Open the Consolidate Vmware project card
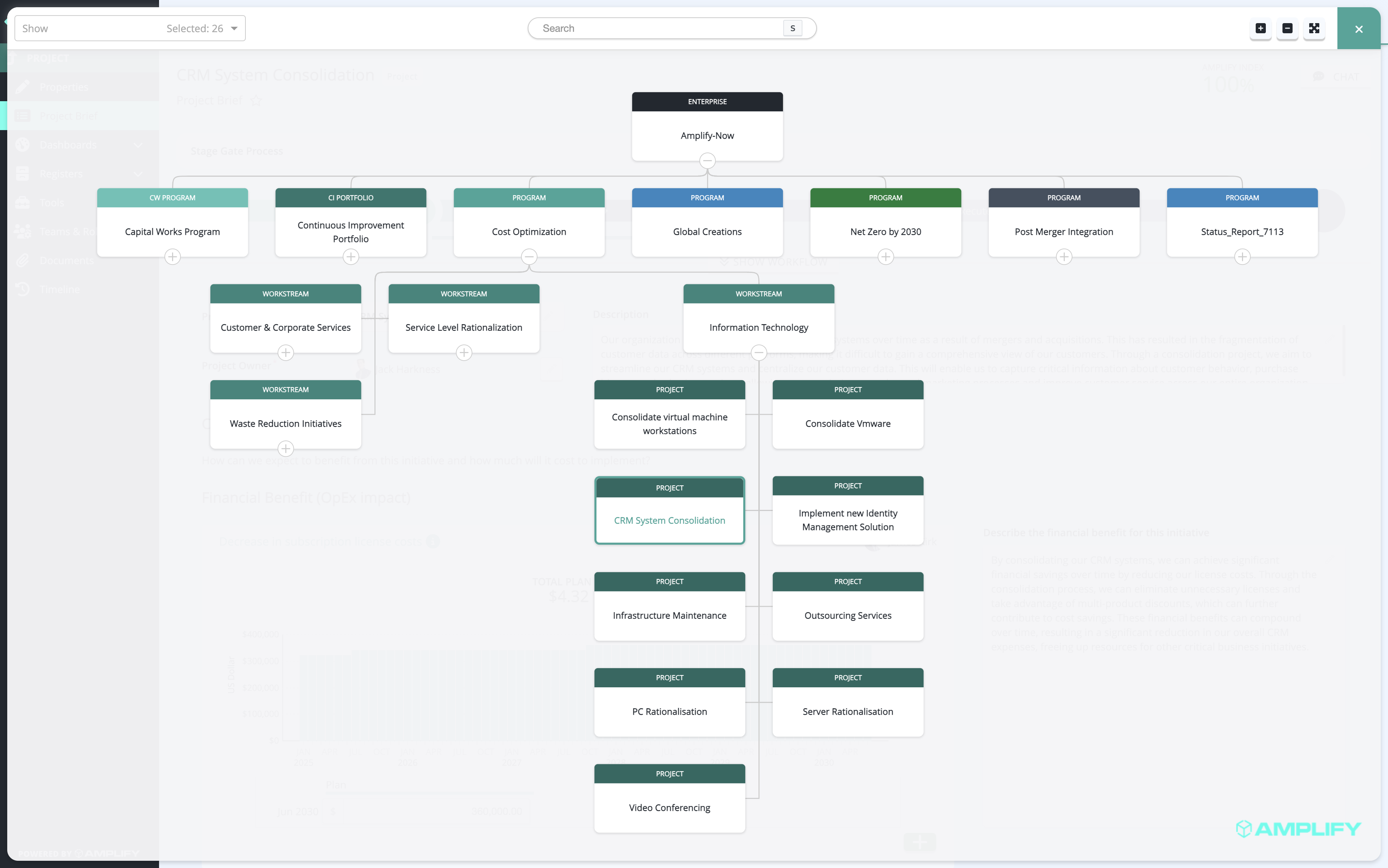Screen dimensions: 1388x868 pos(848,414)
